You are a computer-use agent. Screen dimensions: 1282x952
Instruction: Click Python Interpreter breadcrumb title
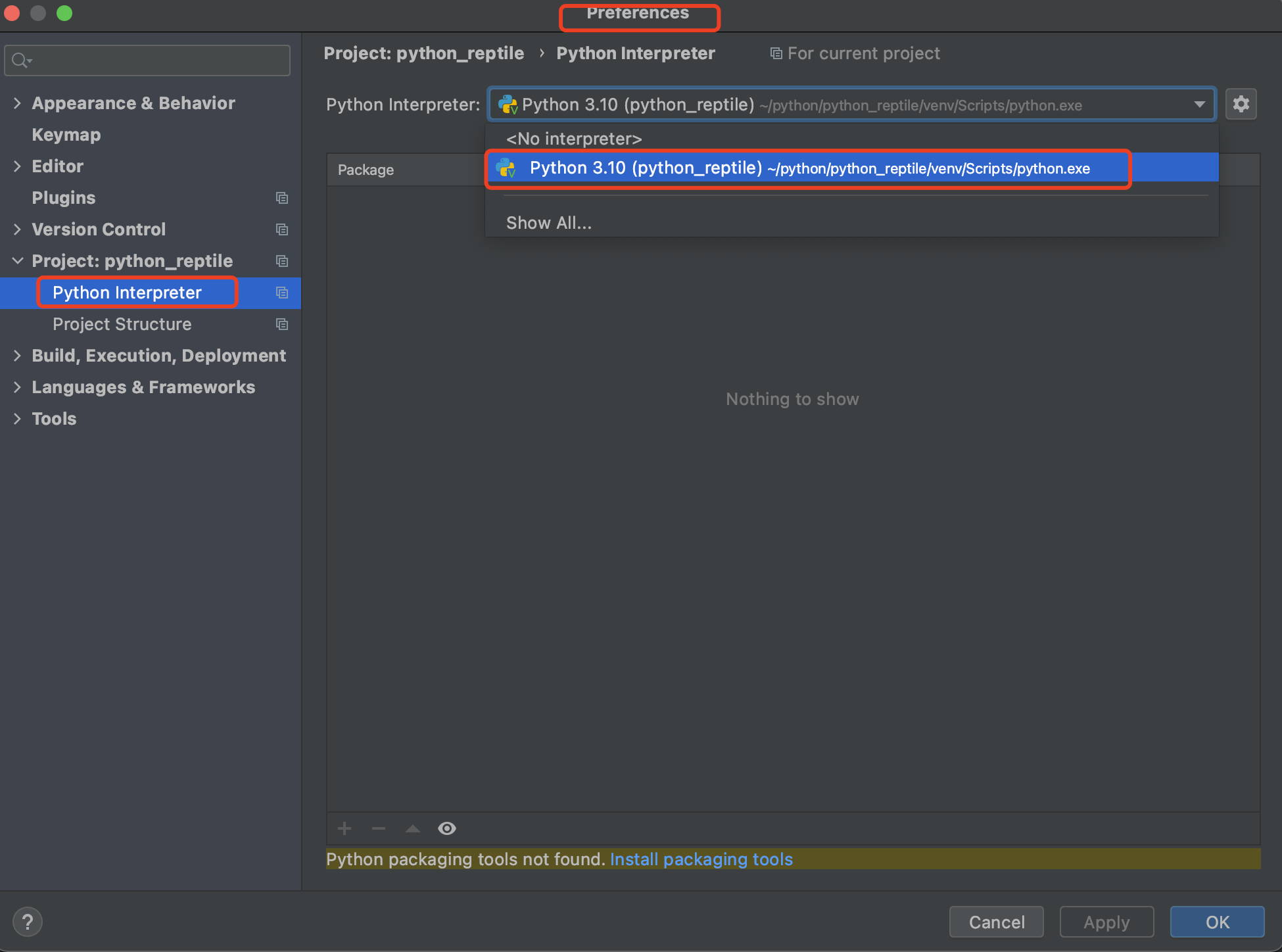click(635, 53)
